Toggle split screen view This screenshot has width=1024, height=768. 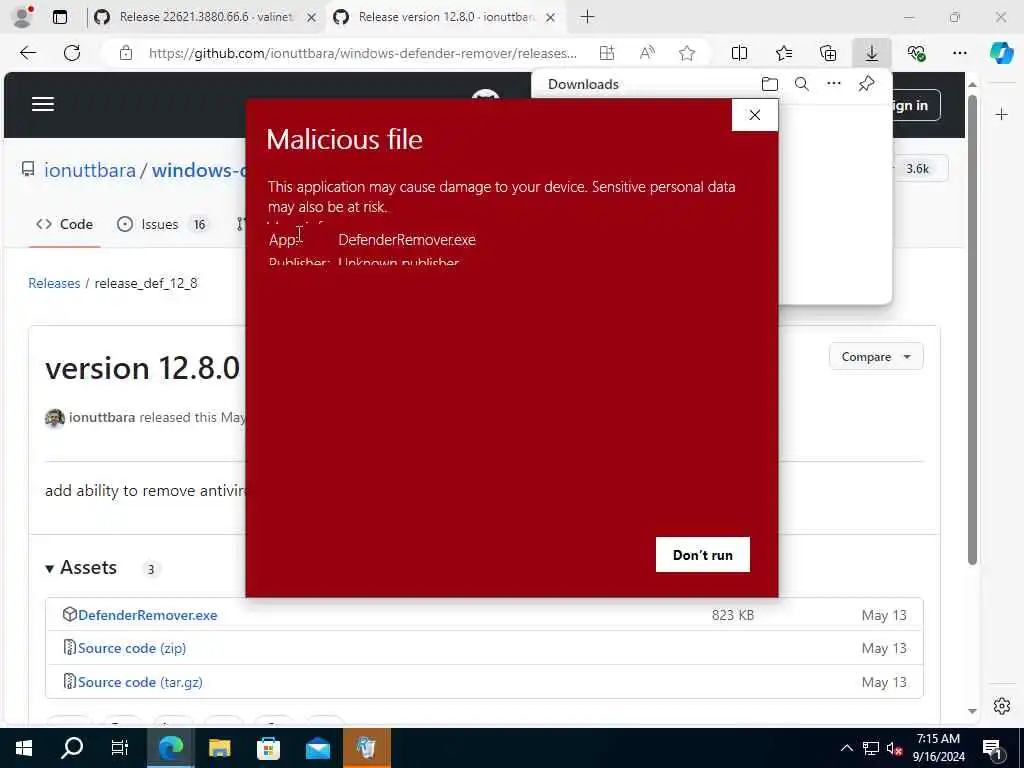[739, 53]
